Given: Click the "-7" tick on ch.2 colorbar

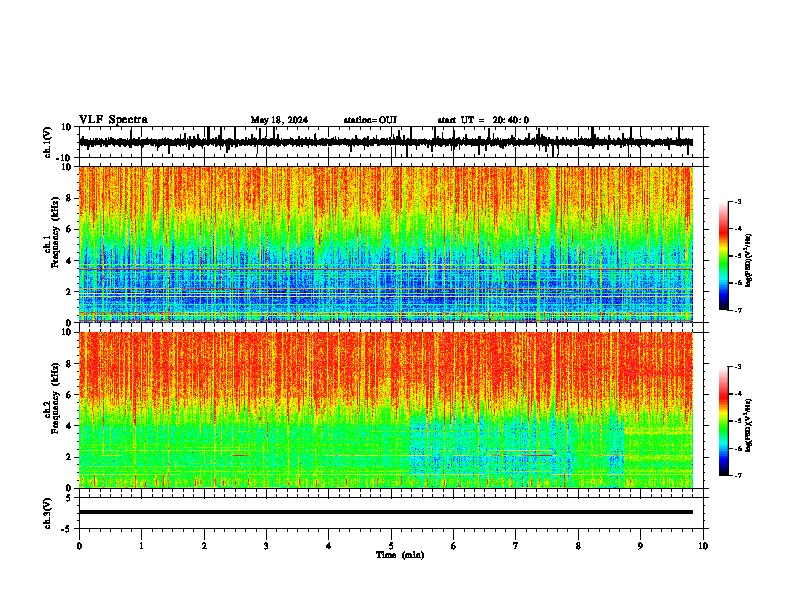Looking at the screenshot, I should click(x=737, y=475).
